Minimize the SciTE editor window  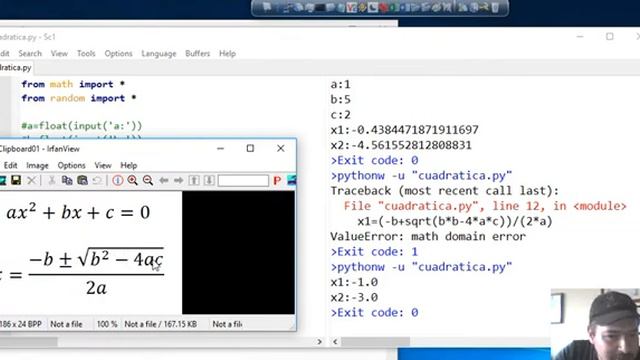click(580, 37)
